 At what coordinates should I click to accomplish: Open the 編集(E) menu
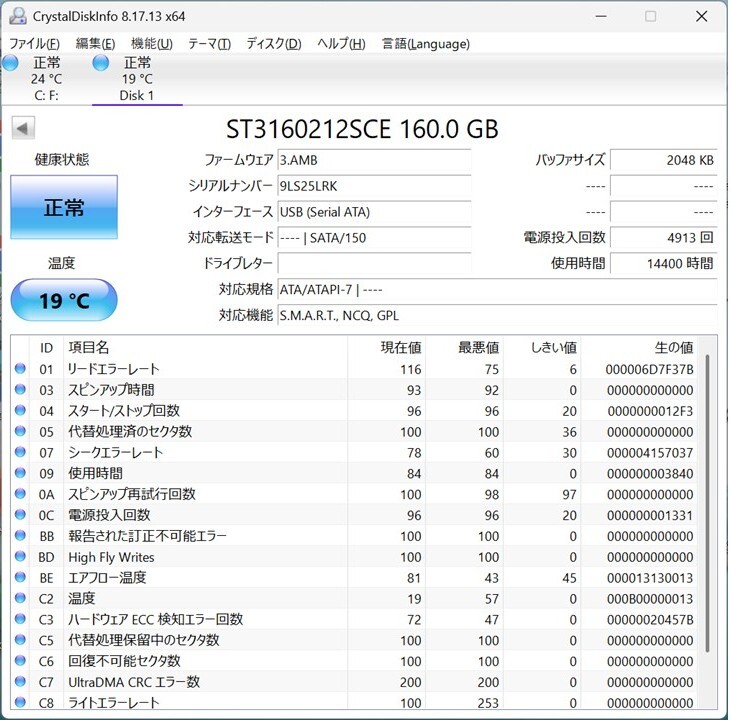[96, 44]
